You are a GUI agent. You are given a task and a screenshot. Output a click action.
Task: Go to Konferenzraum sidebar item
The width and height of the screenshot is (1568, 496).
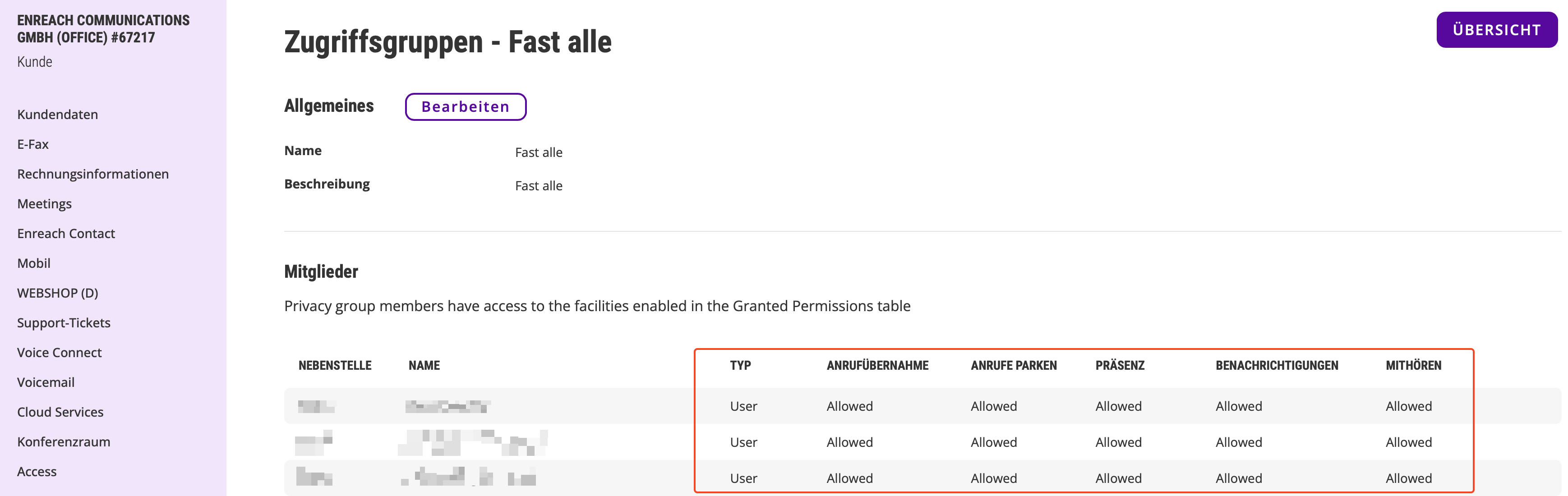pyautogui.click(x=63, y=442)
